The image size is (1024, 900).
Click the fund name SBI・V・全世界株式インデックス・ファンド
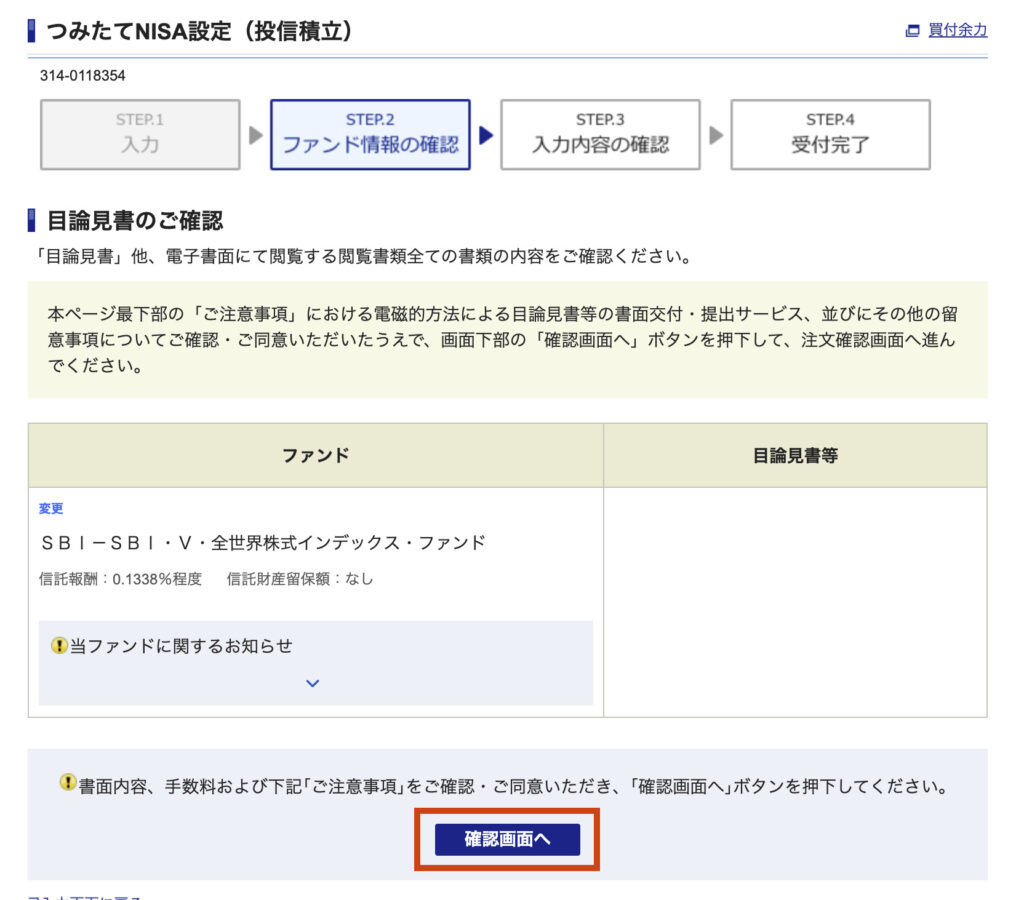point(263,543)
